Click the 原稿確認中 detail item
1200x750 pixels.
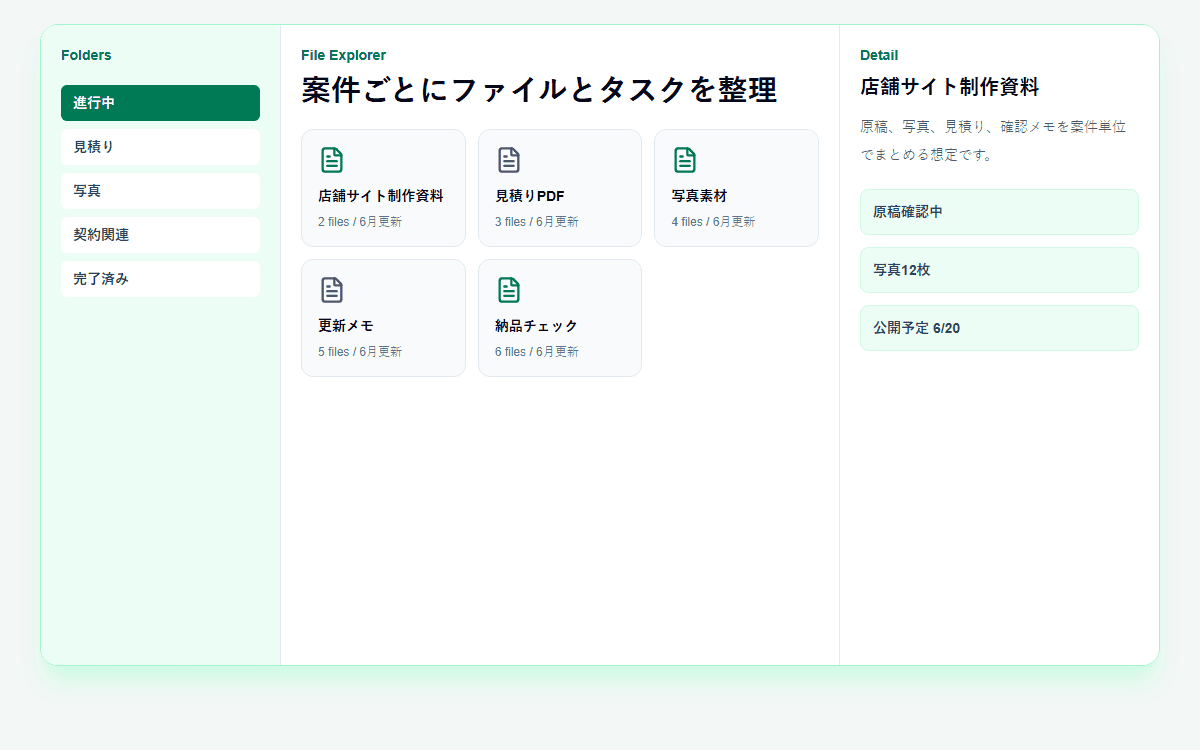click(x=999, y=212)
